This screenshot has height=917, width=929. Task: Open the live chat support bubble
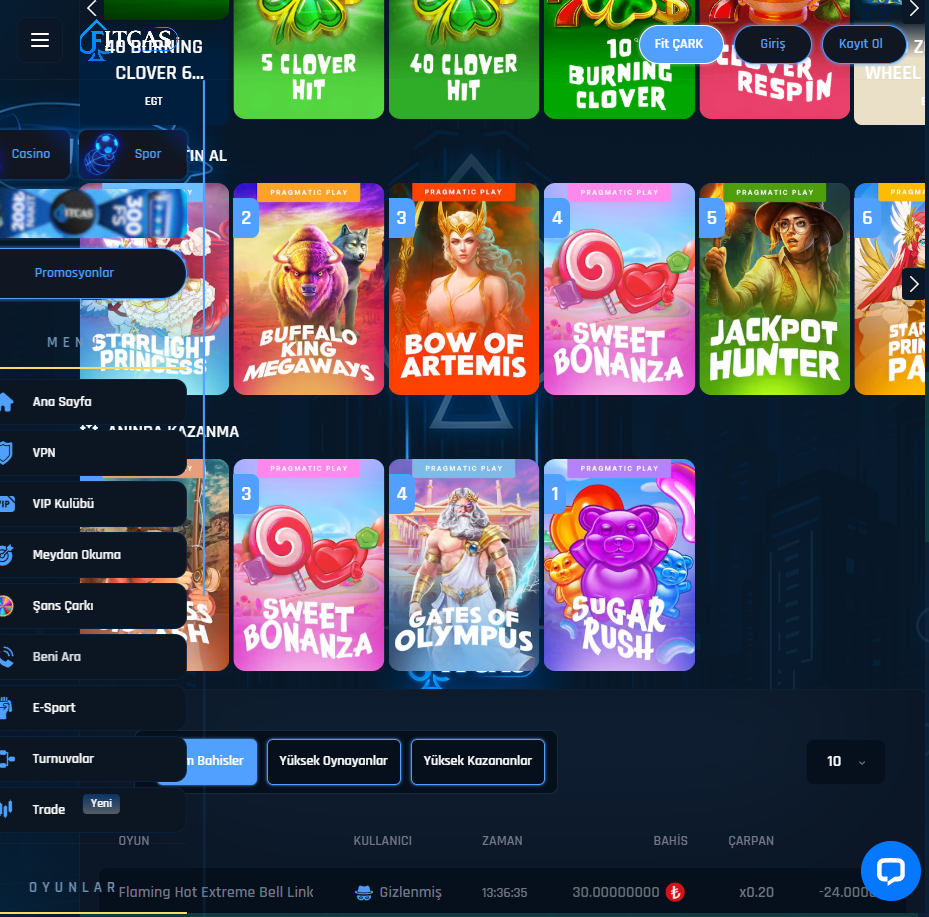(890, 871)
